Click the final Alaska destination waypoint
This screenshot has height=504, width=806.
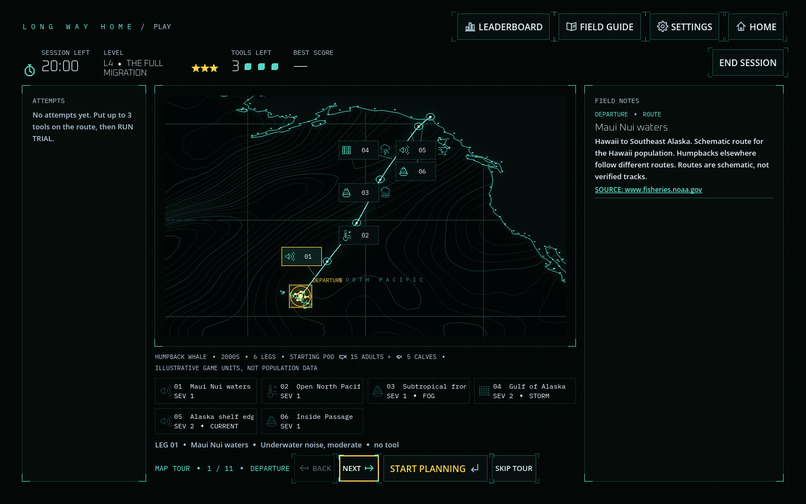click(x=431, y=117)
